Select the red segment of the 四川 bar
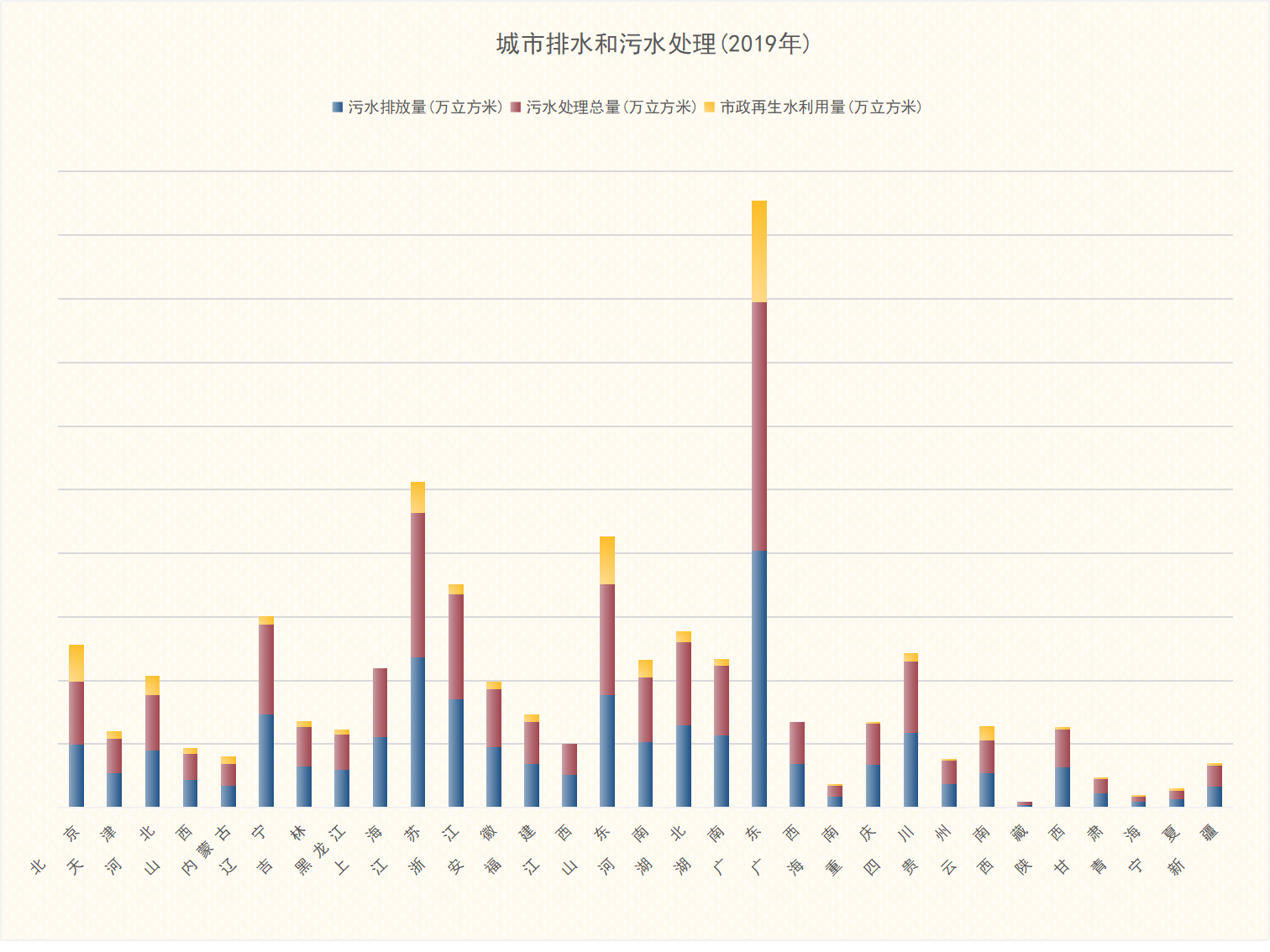 click(911, 697)
